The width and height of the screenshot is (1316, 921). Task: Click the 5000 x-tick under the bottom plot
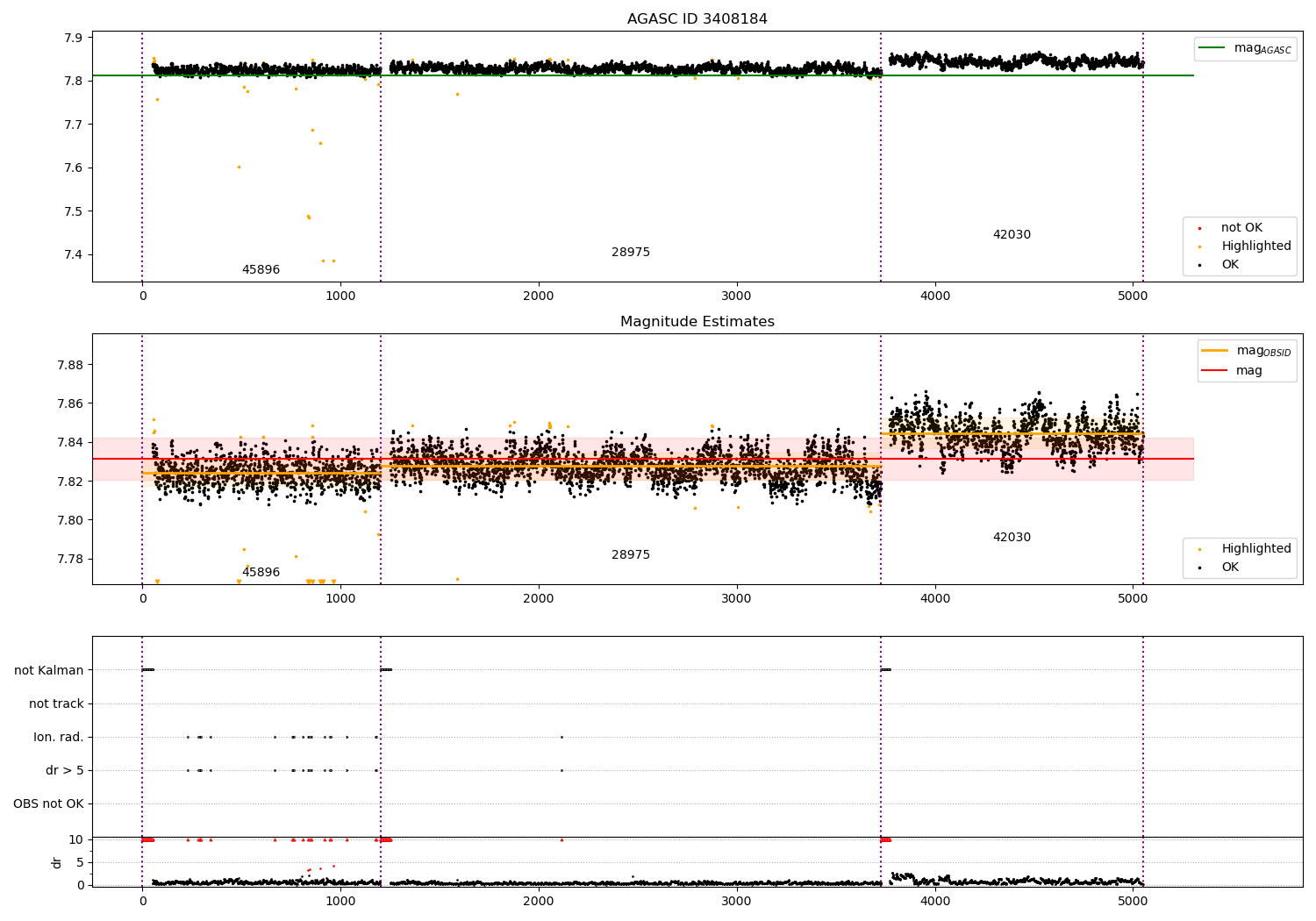click(1133, 899)
